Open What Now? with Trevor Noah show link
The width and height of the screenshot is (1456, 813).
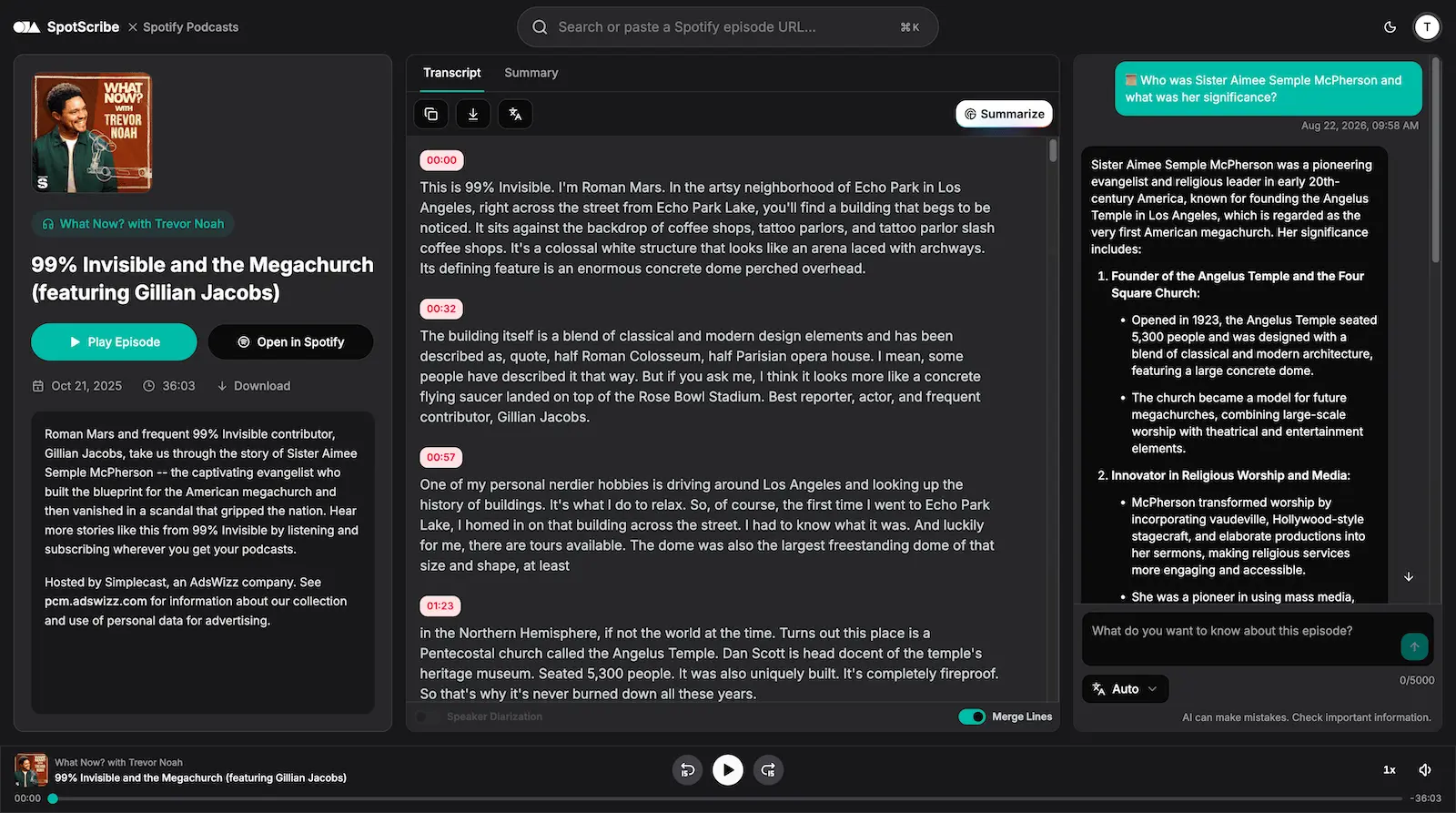134,224
